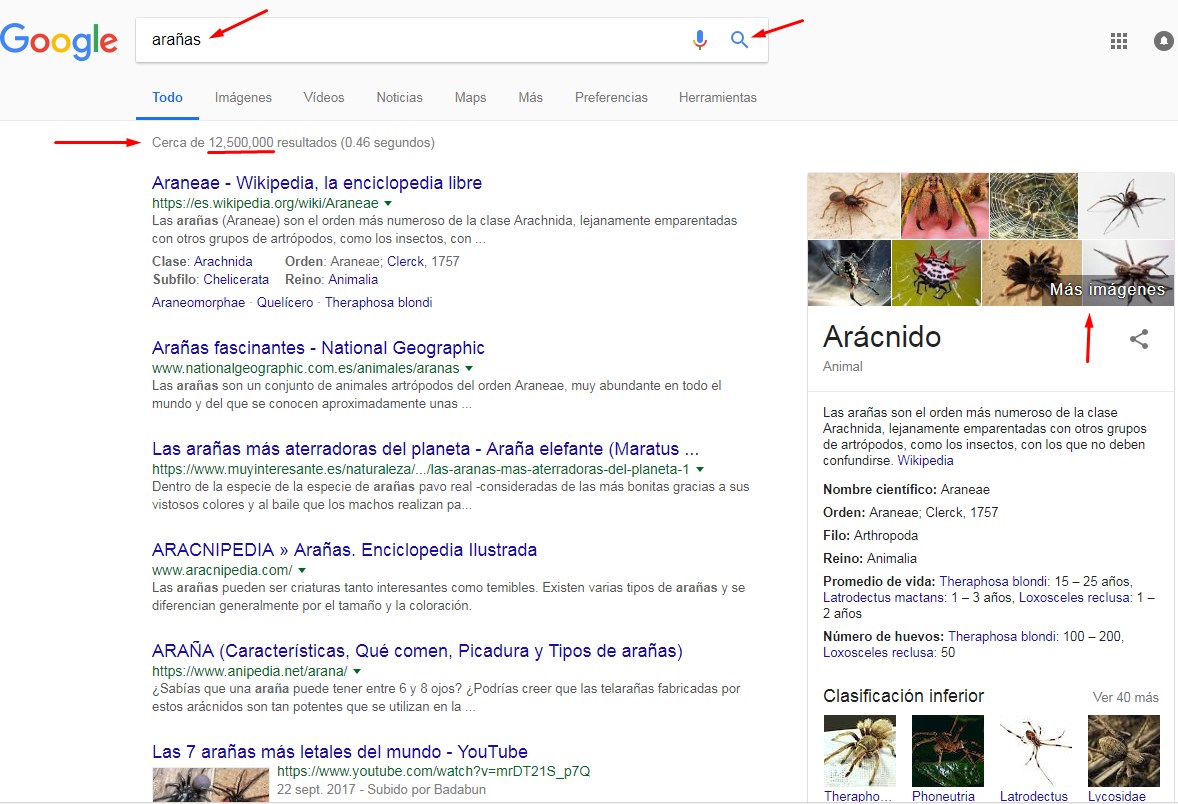Open the spider web image thumbnail
Image resolution: width=1178 pixels, height=804 pixels.
tap(1034, 206)
